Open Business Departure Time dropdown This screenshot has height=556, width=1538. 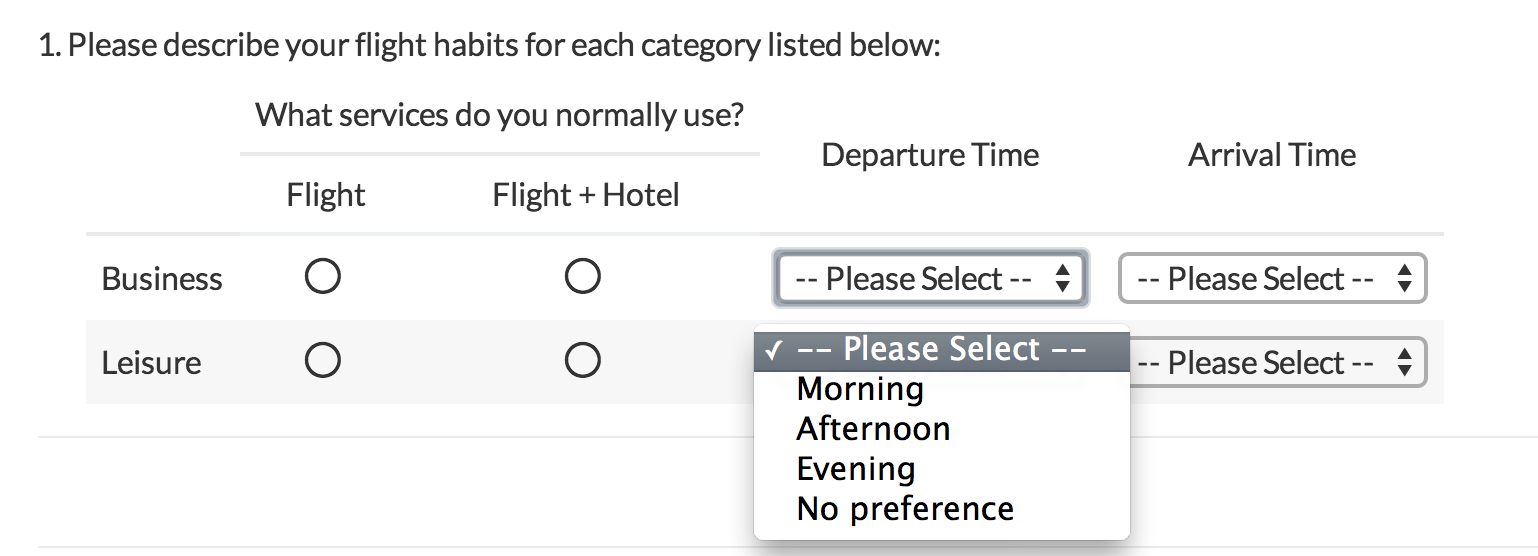(930, 278)
